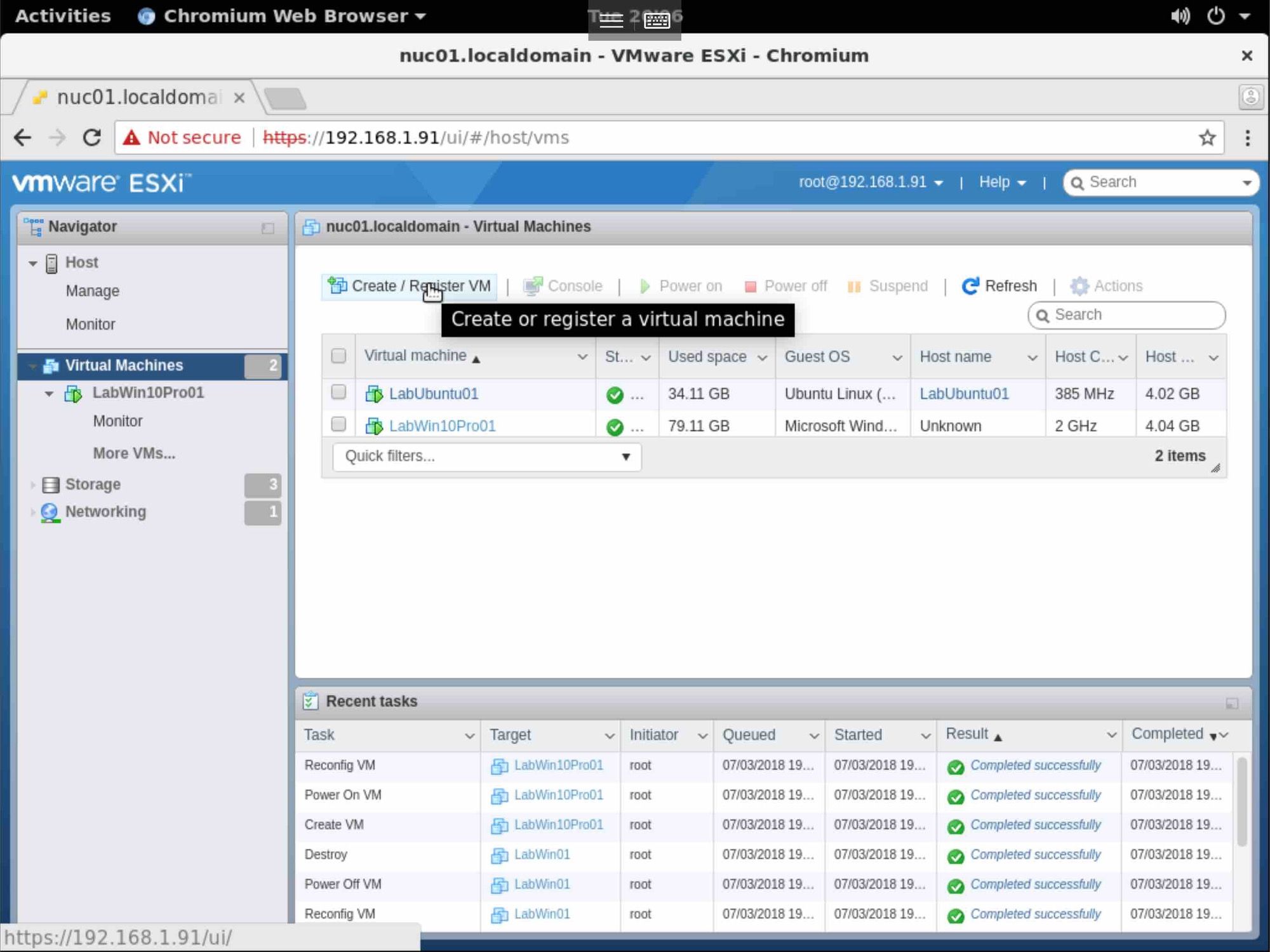The image size is (1270, 952).
Task: Minimize the Navigator panel icon
Action: pyautogui.click(x=268, y=228)
